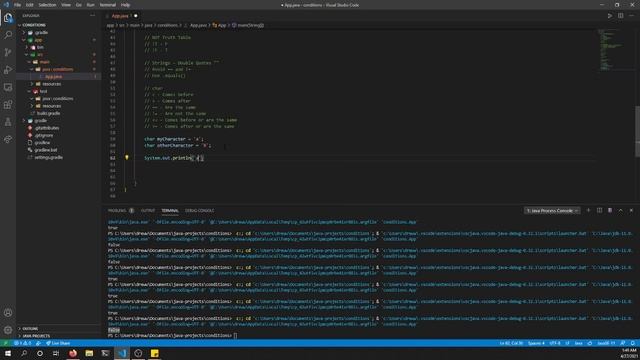This screenshot has height=360, width=640.
Task: Switch to the DEBUG CONSOLE tab
Action: point(199,211)
